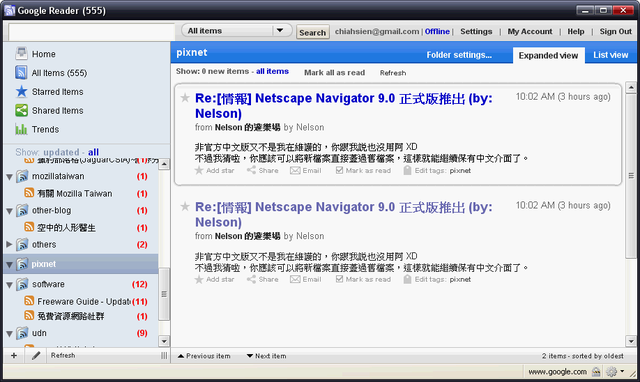Image resolution: width=640 pixels, height=382 pixels.
Task: Open My Account in top bar
Action: 530,31
